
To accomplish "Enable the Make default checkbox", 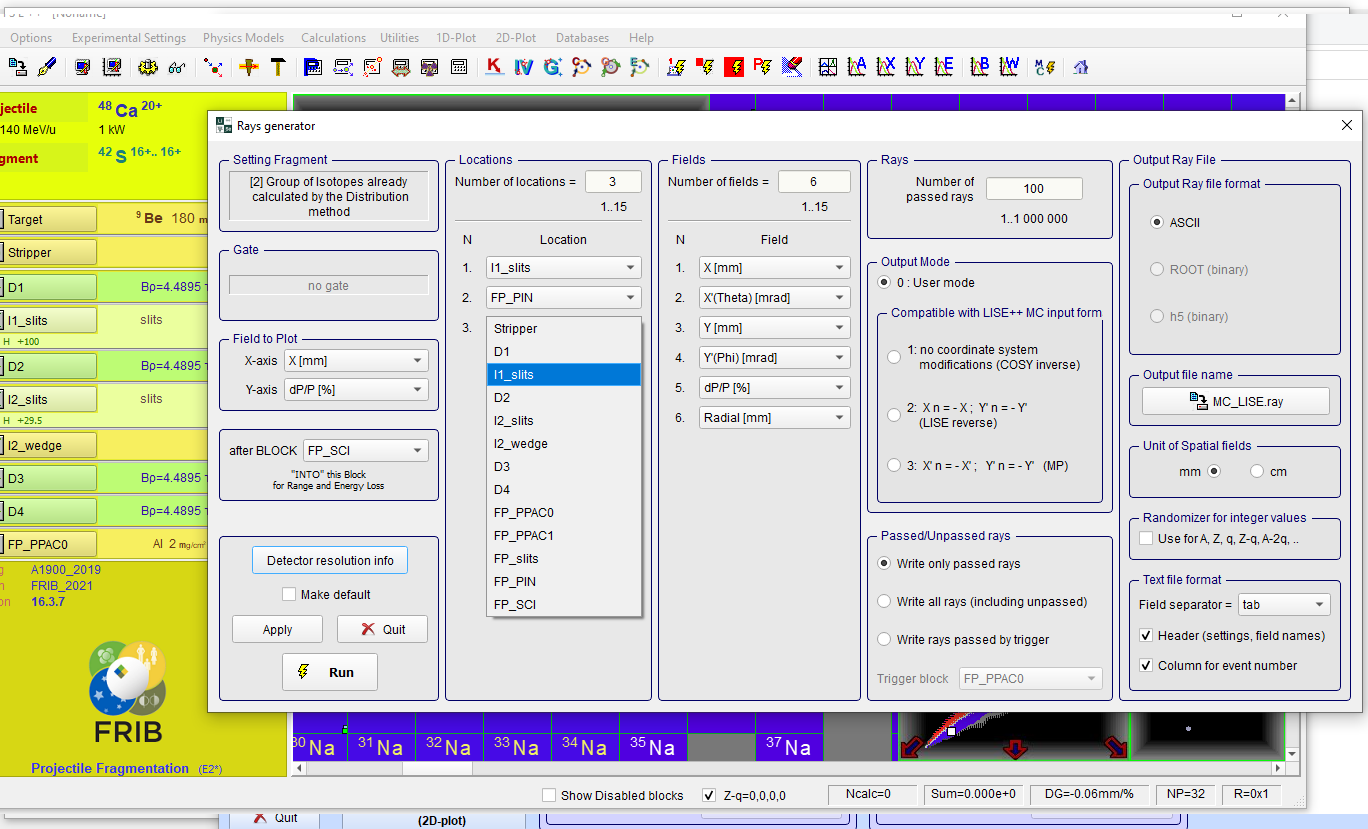I will [289, 594].
